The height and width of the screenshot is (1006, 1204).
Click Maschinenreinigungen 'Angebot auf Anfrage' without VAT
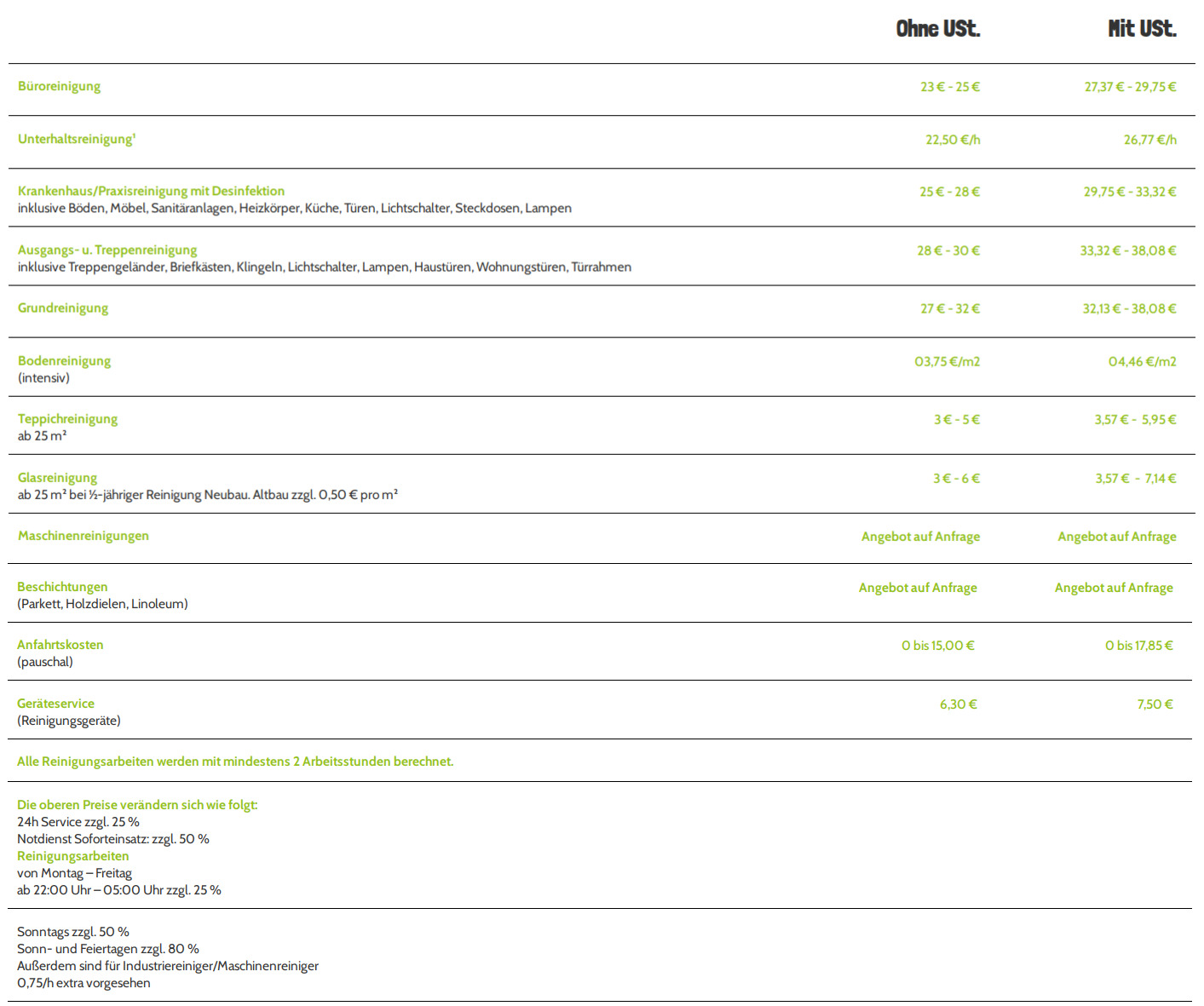(920, 537)
